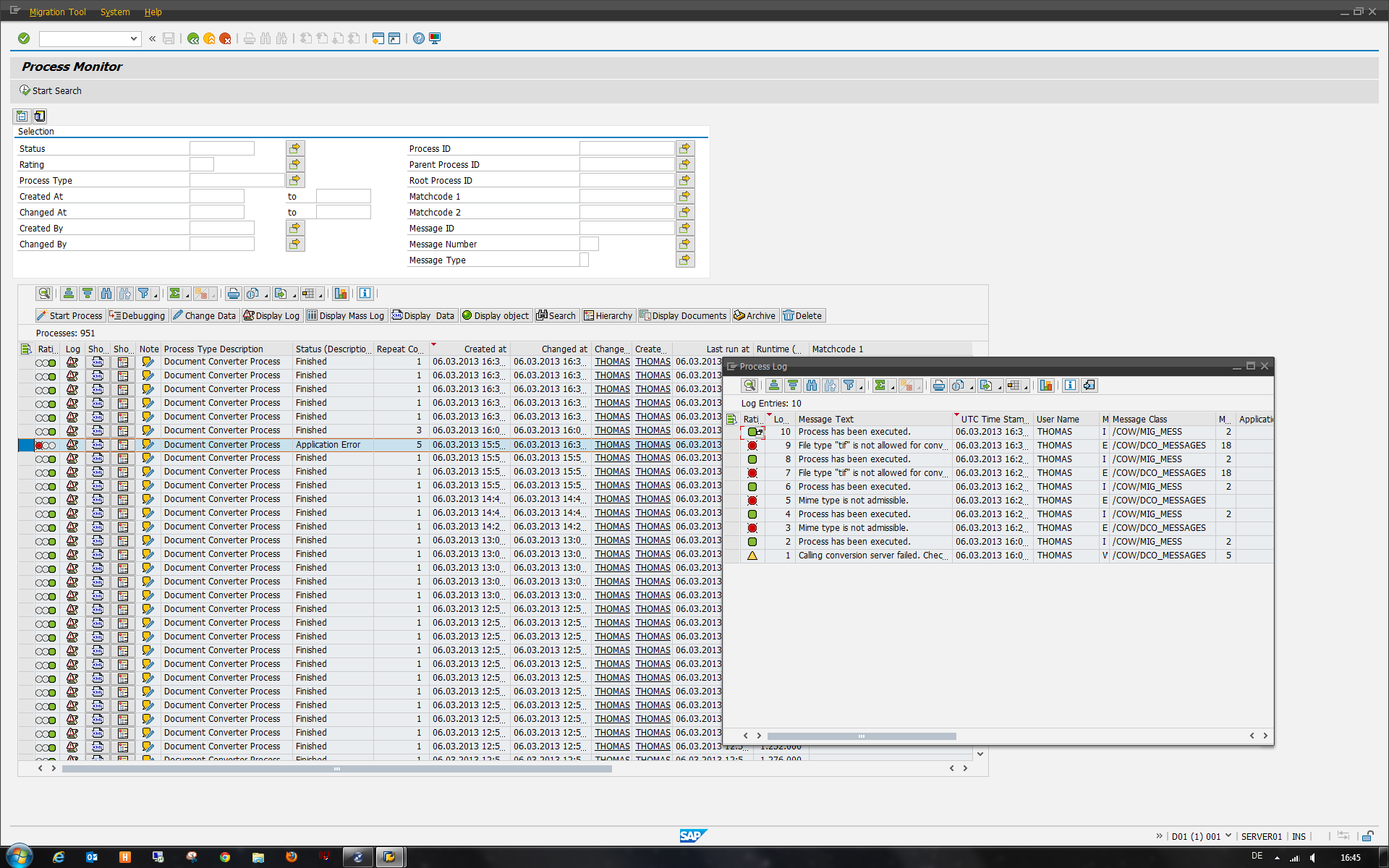
Task: Click the Process Log horizontal scrollbar
Action: click(861, 736)
